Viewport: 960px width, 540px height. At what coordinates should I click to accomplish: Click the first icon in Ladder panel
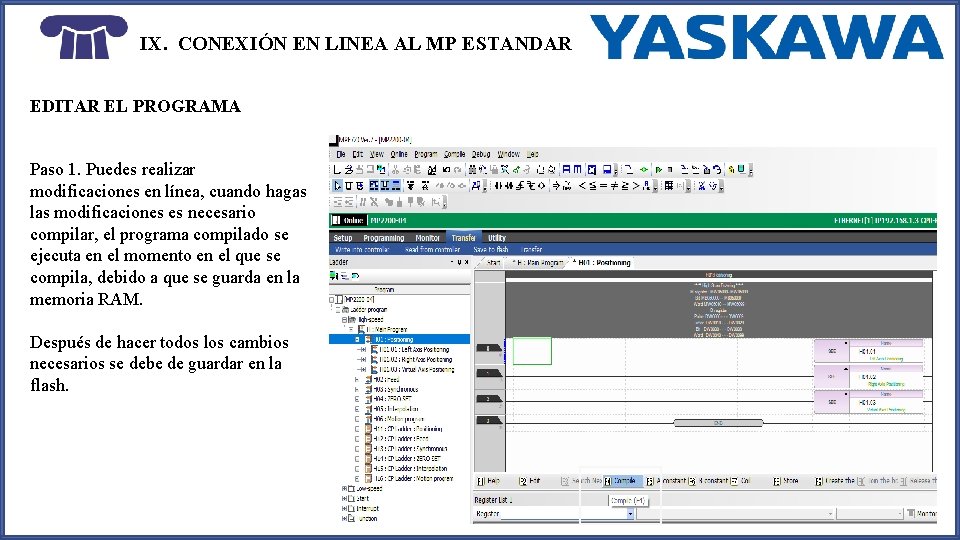click(x=334, y=276)
